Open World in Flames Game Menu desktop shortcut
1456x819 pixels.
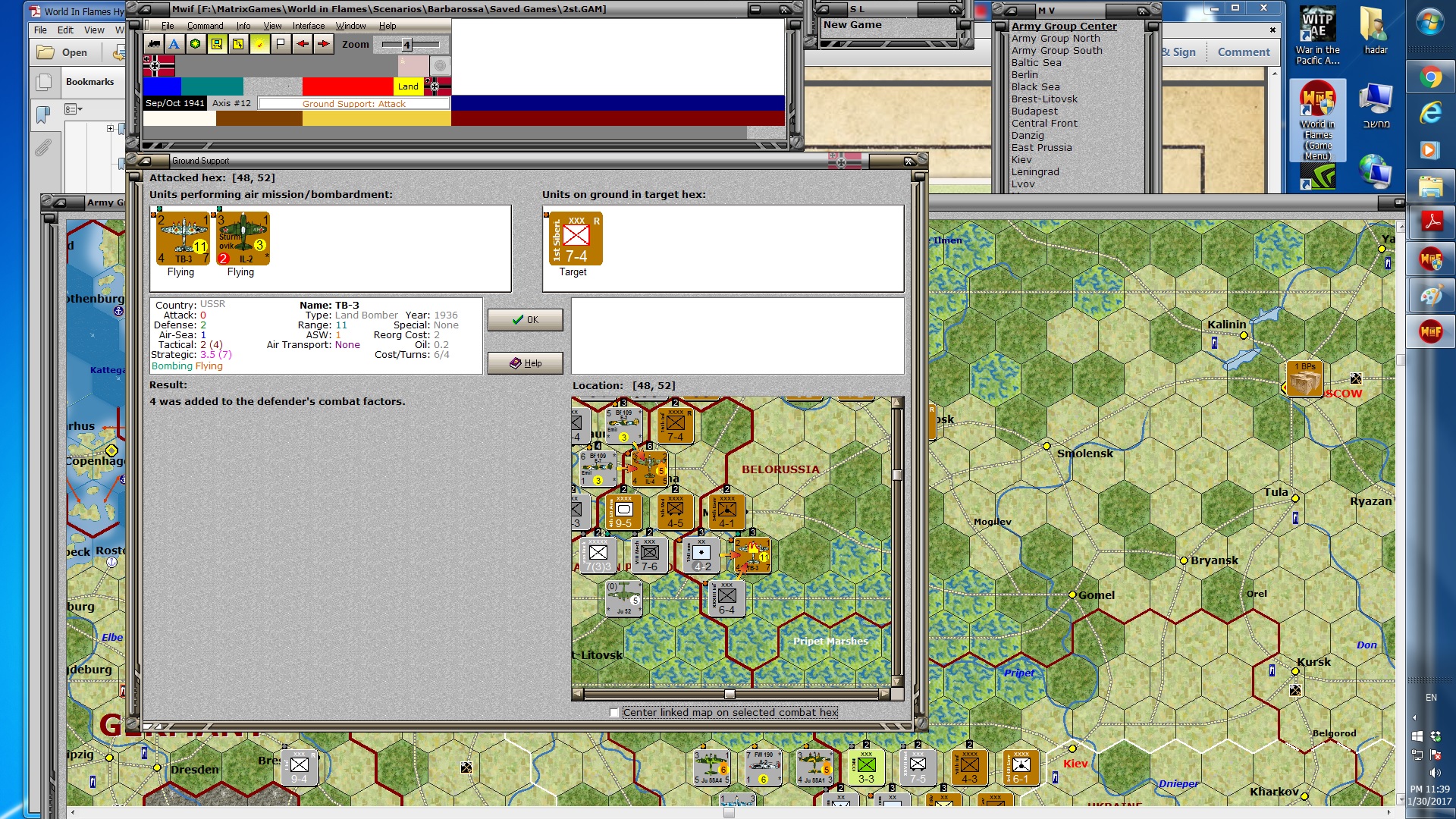pos(1318,121)
